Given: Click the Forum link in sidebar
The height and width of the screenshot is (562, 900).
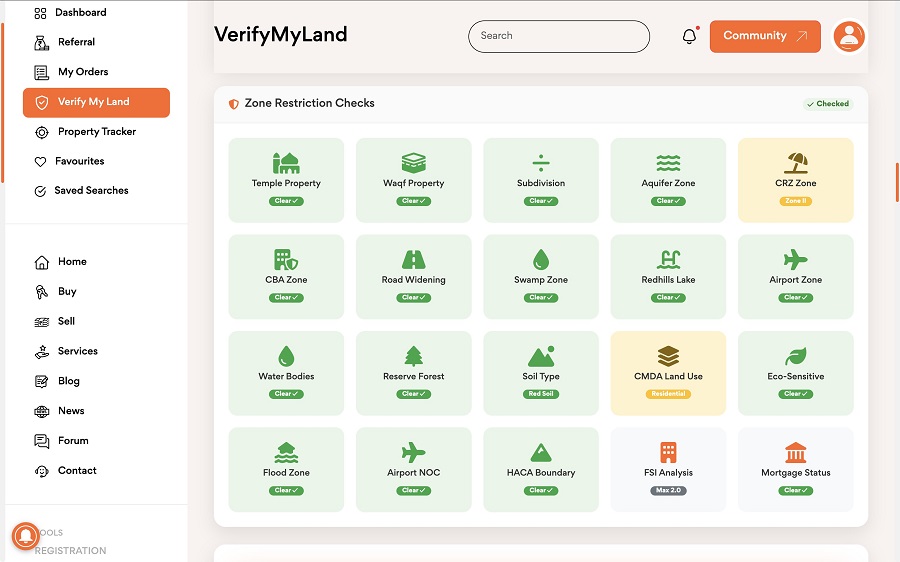Looking at the screenshot, I should 73,441.
